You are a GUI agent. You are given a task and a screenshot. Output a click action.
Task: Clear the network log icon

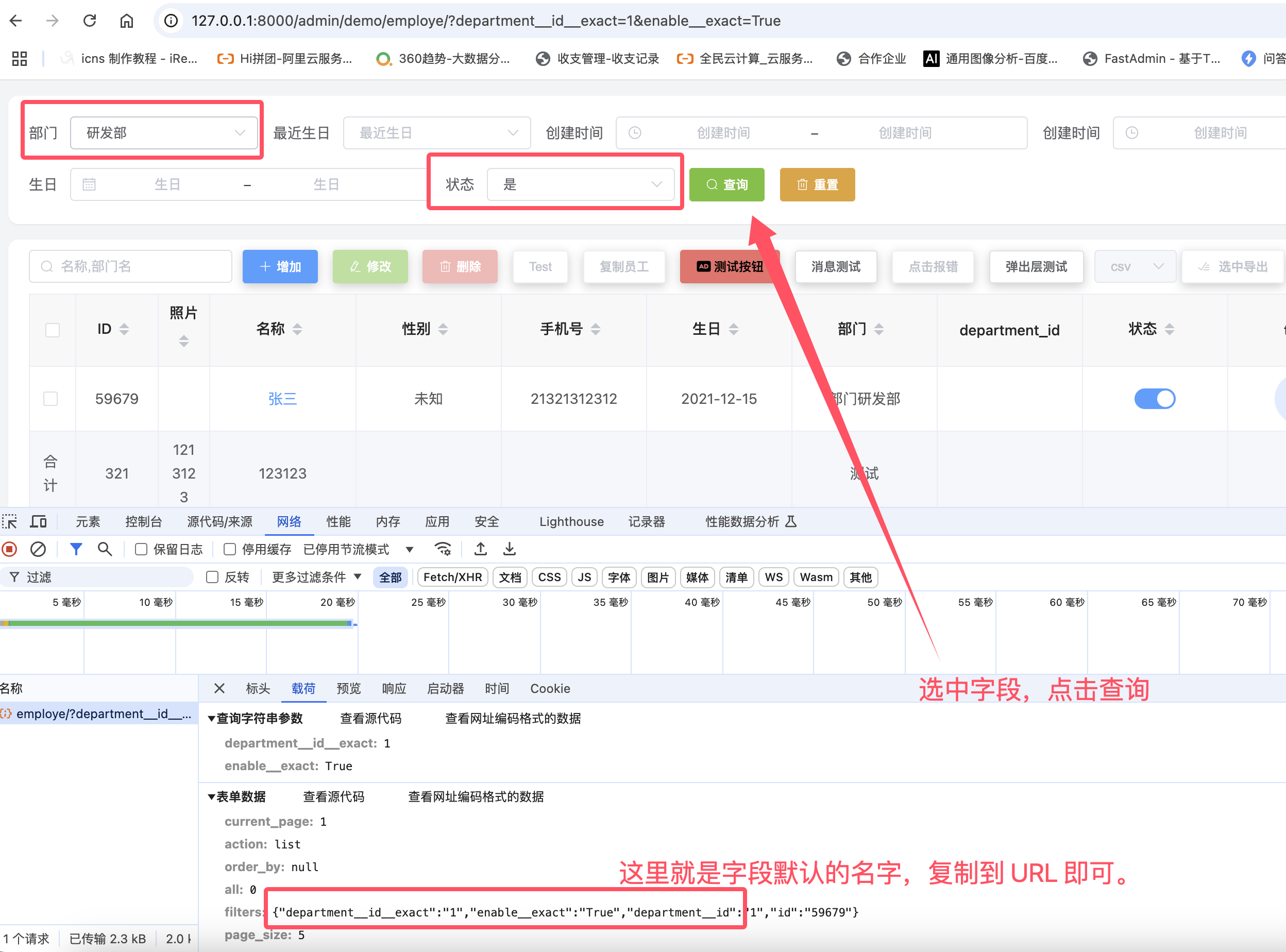[x=38, y=549]
